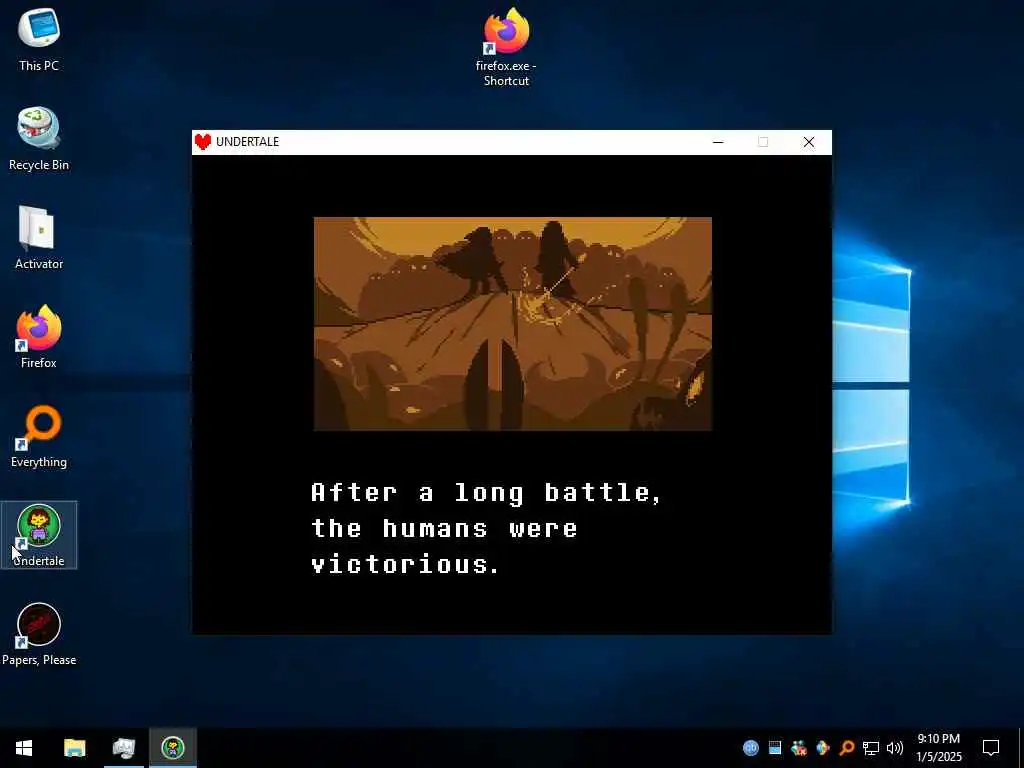Click the Undertale taskbar button
Viewport: 1024px width, 768px height.
[x=173, y=748]
